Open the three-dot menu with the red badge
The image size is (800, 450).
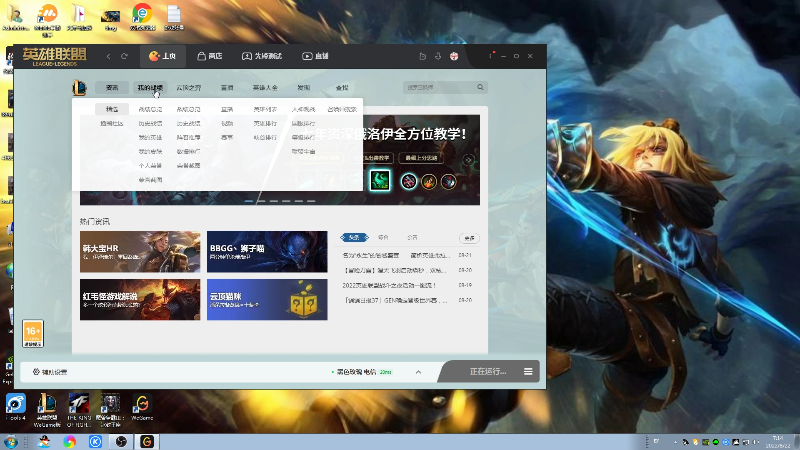click(x=491, y=56)
